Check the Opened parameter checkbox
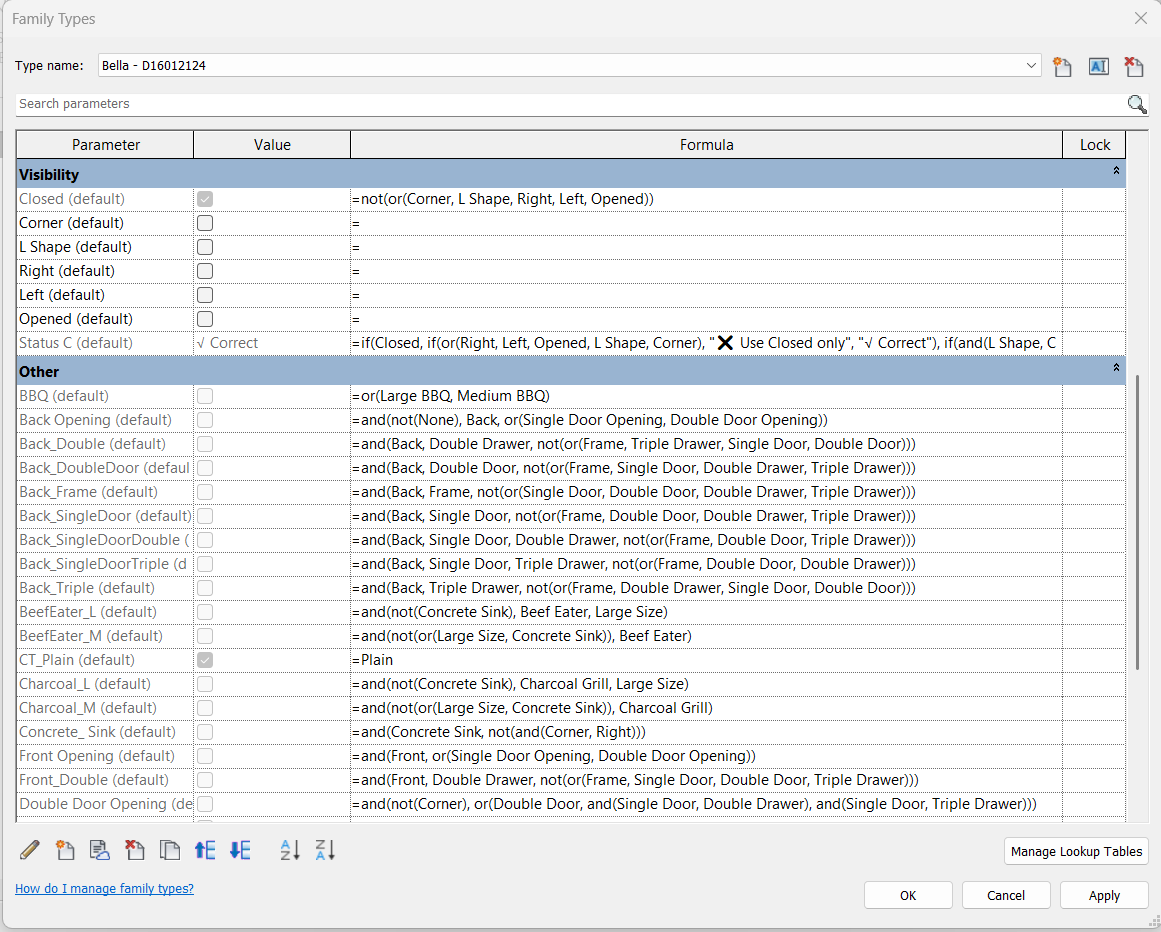The width and height of the screenshot is (1161, 932). point(205,319)
